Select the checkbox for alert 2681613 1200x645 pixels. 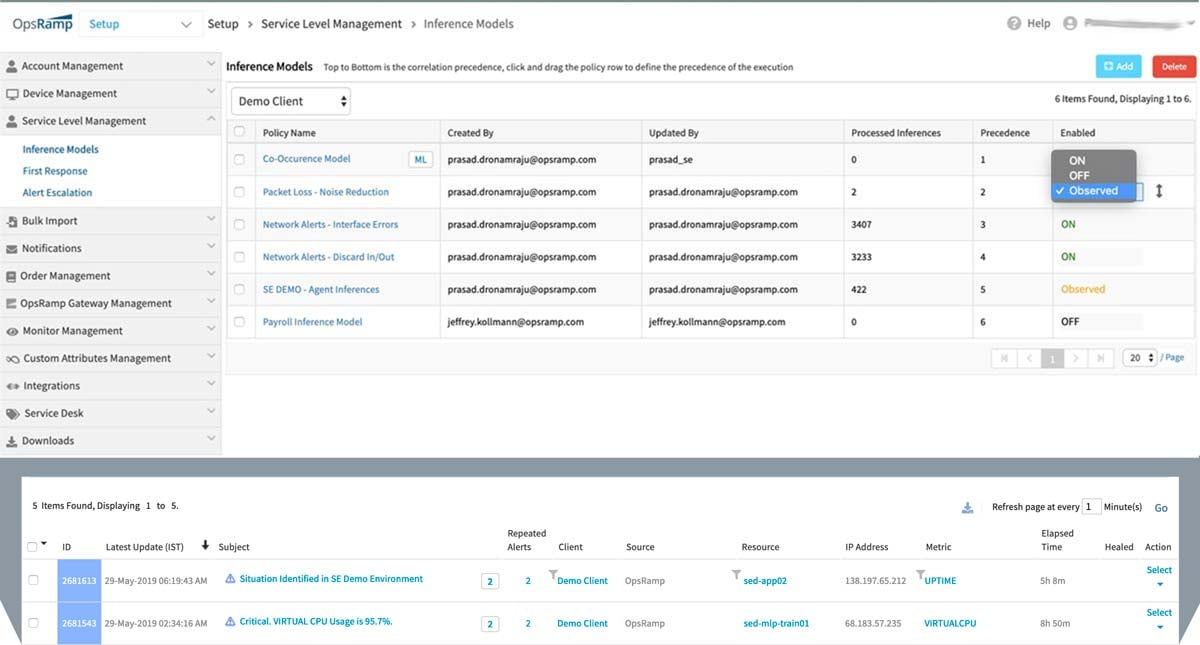34,580
